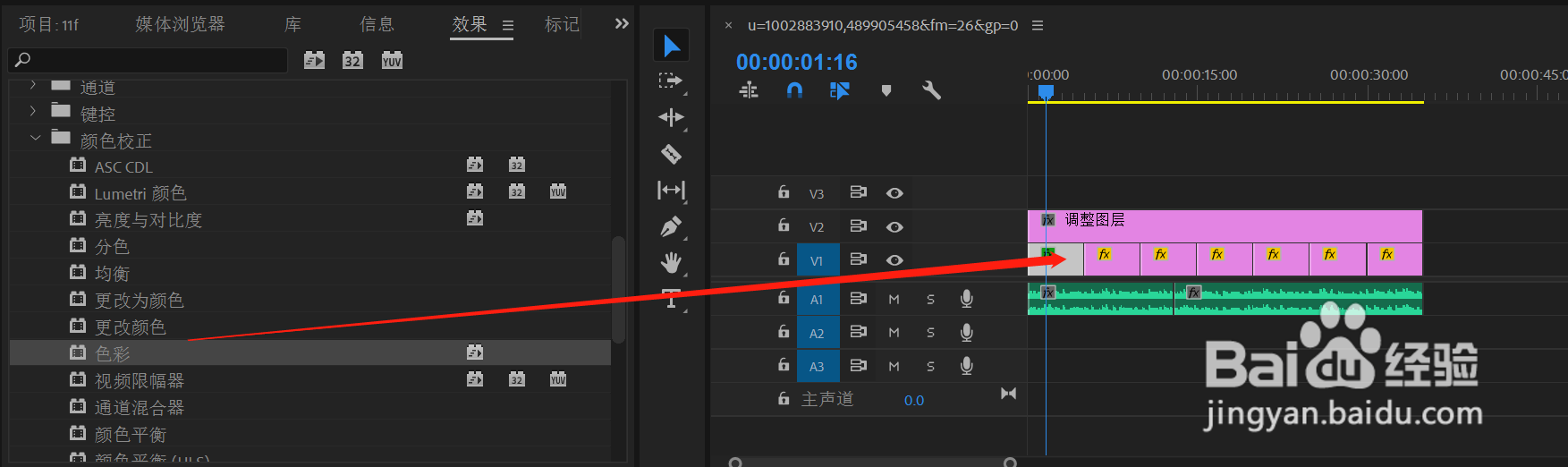Hide V2 track output eye

(894, 227)
